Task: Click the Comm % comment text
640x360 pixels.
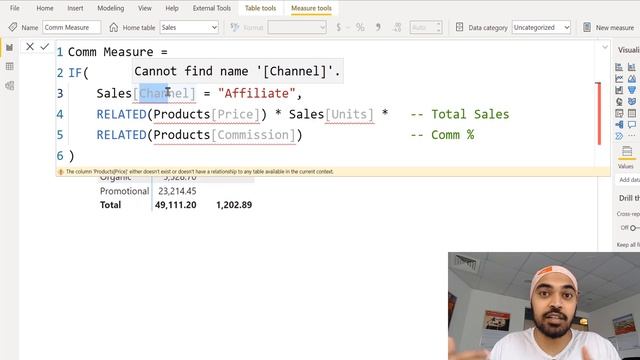Action: tap(442, 135)
